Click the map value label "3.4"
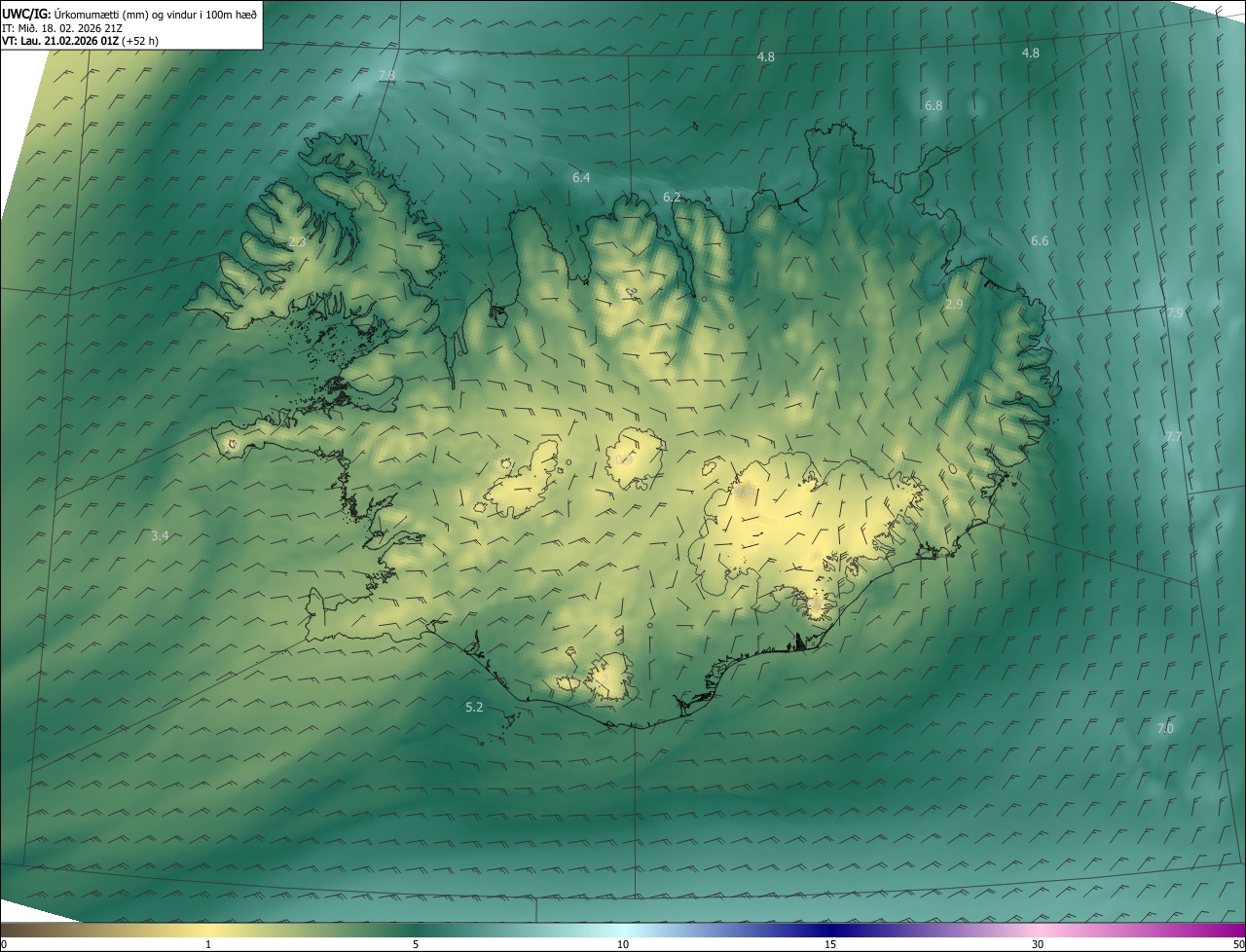The height and width of the screenshot is (952, 1246). 160,535
